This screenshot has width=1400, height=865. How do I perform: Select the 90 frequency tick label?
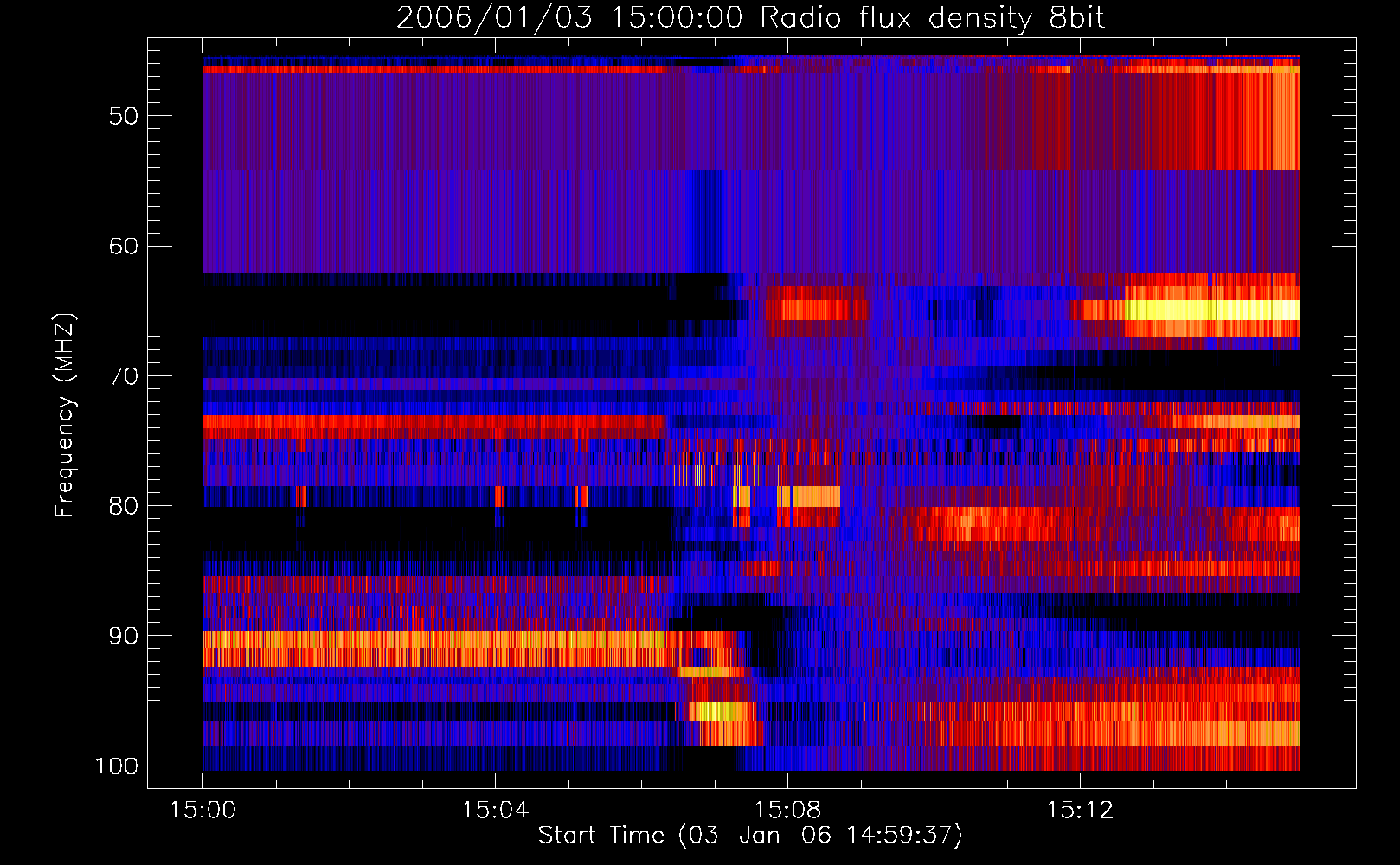click(x=124, y=636)
